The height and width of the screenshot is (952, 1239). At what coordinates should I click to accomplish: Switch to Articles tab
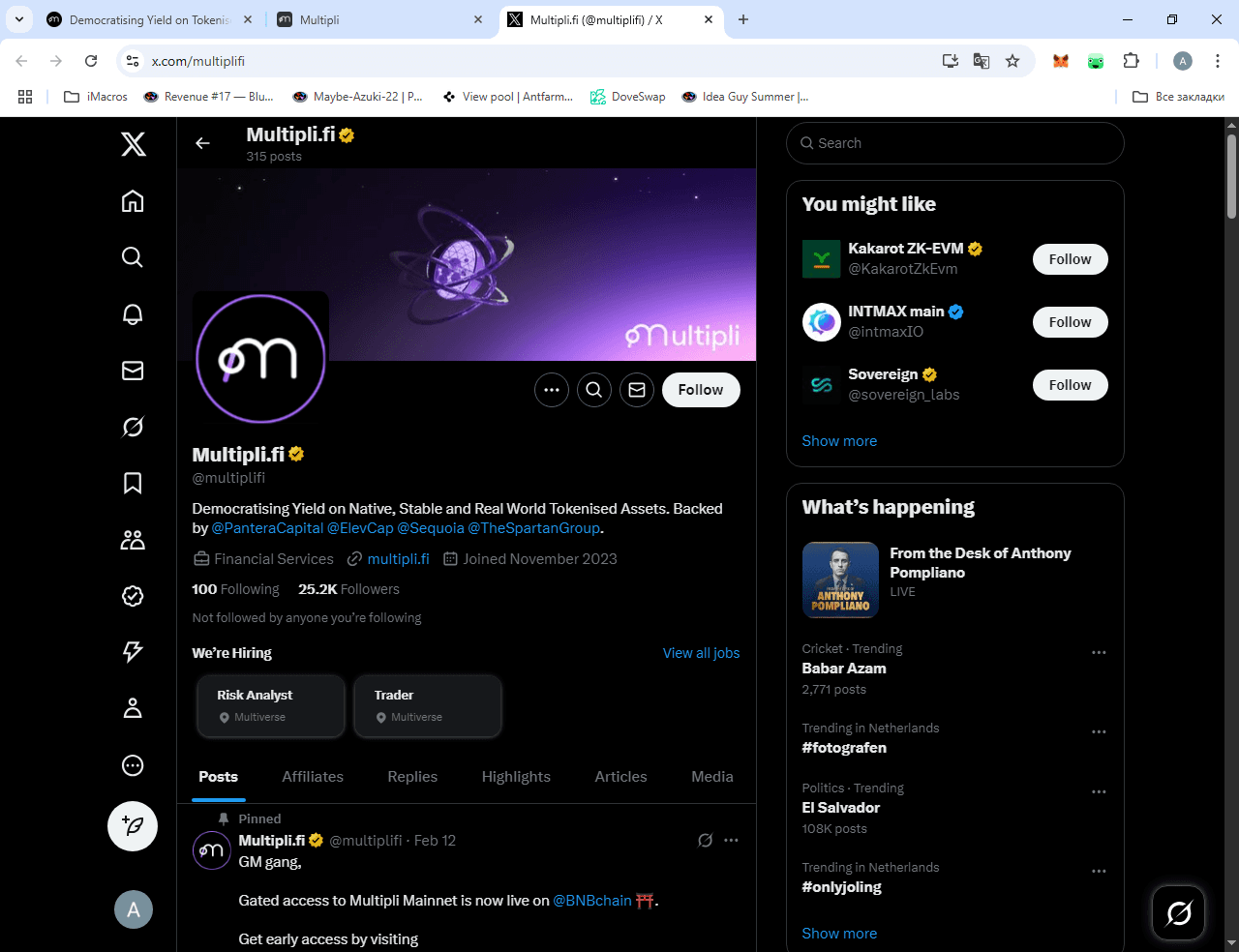620,777
